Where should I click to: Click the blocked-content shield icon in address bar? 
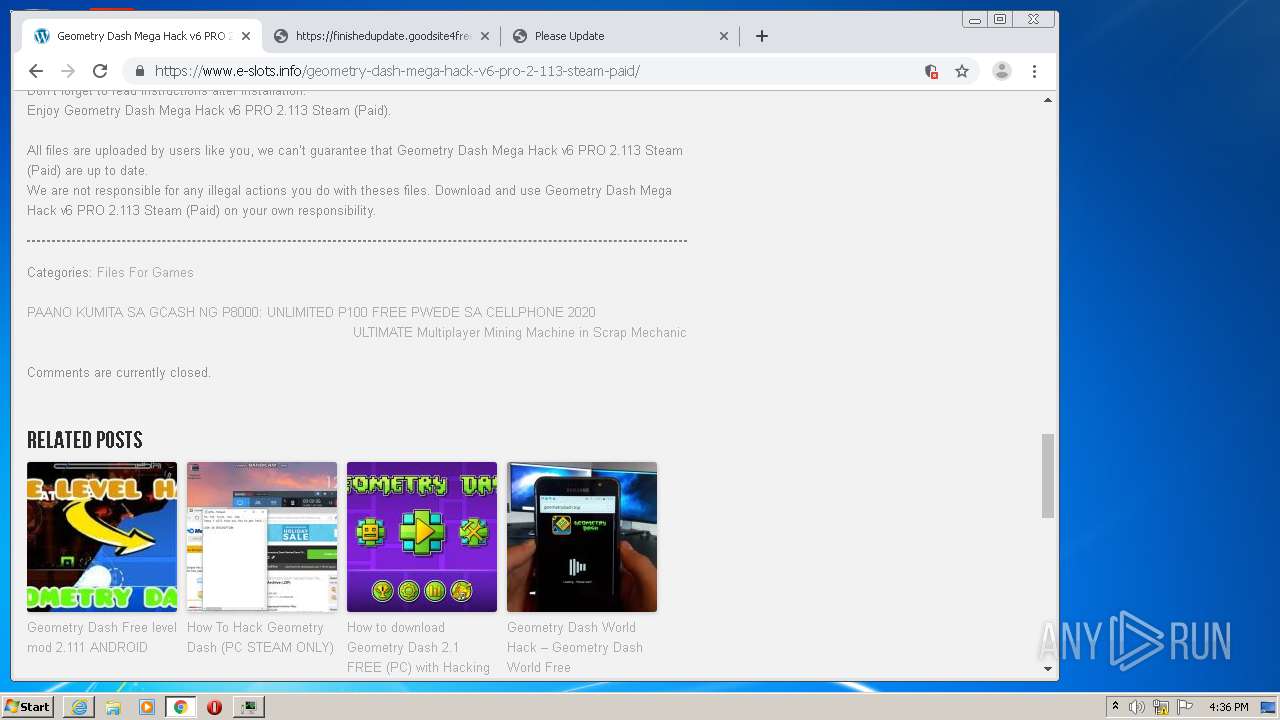[x=931, y=71]
